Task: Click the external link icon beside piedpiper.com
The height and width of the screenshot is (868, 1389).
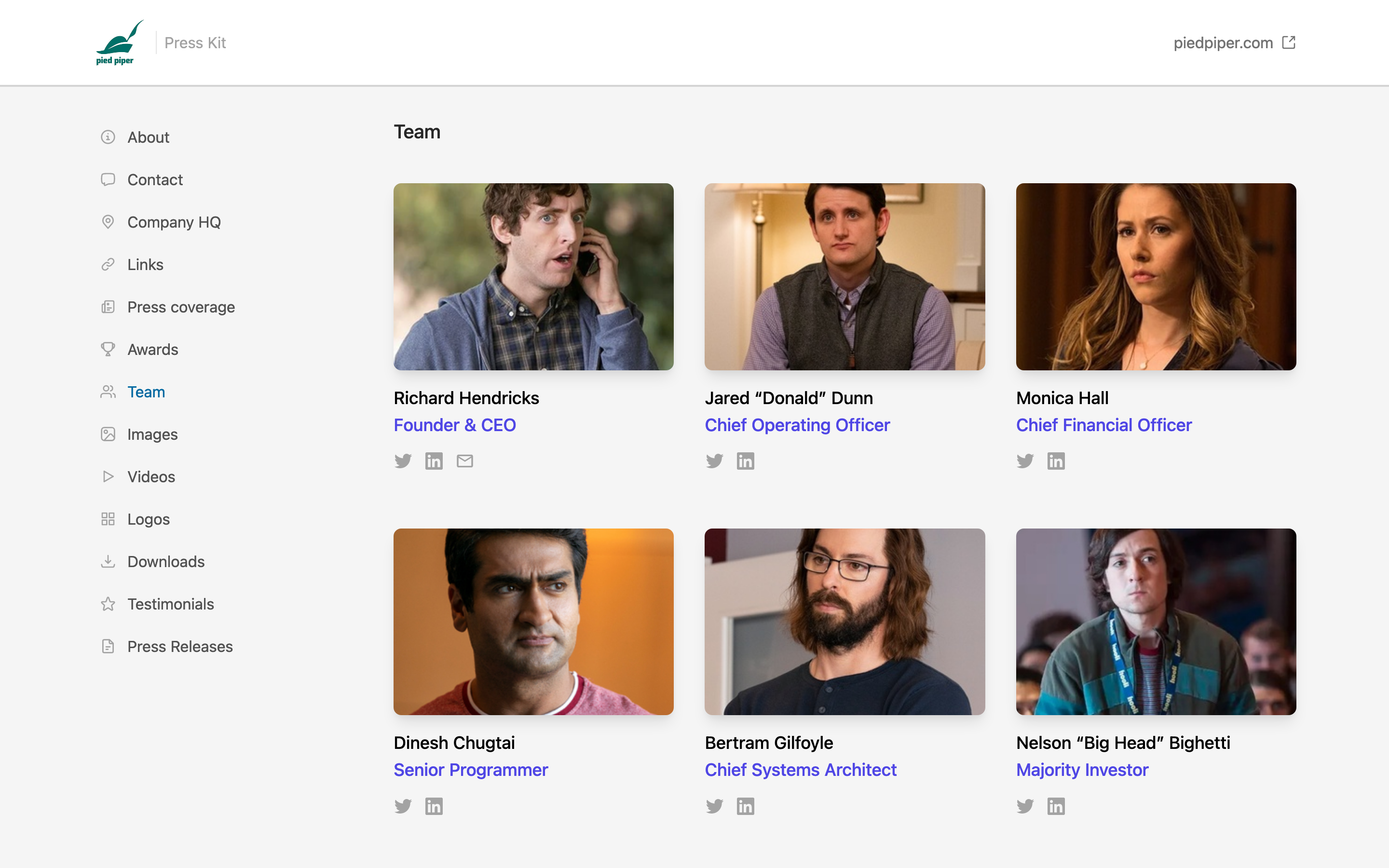Action: coord(1289,42)
